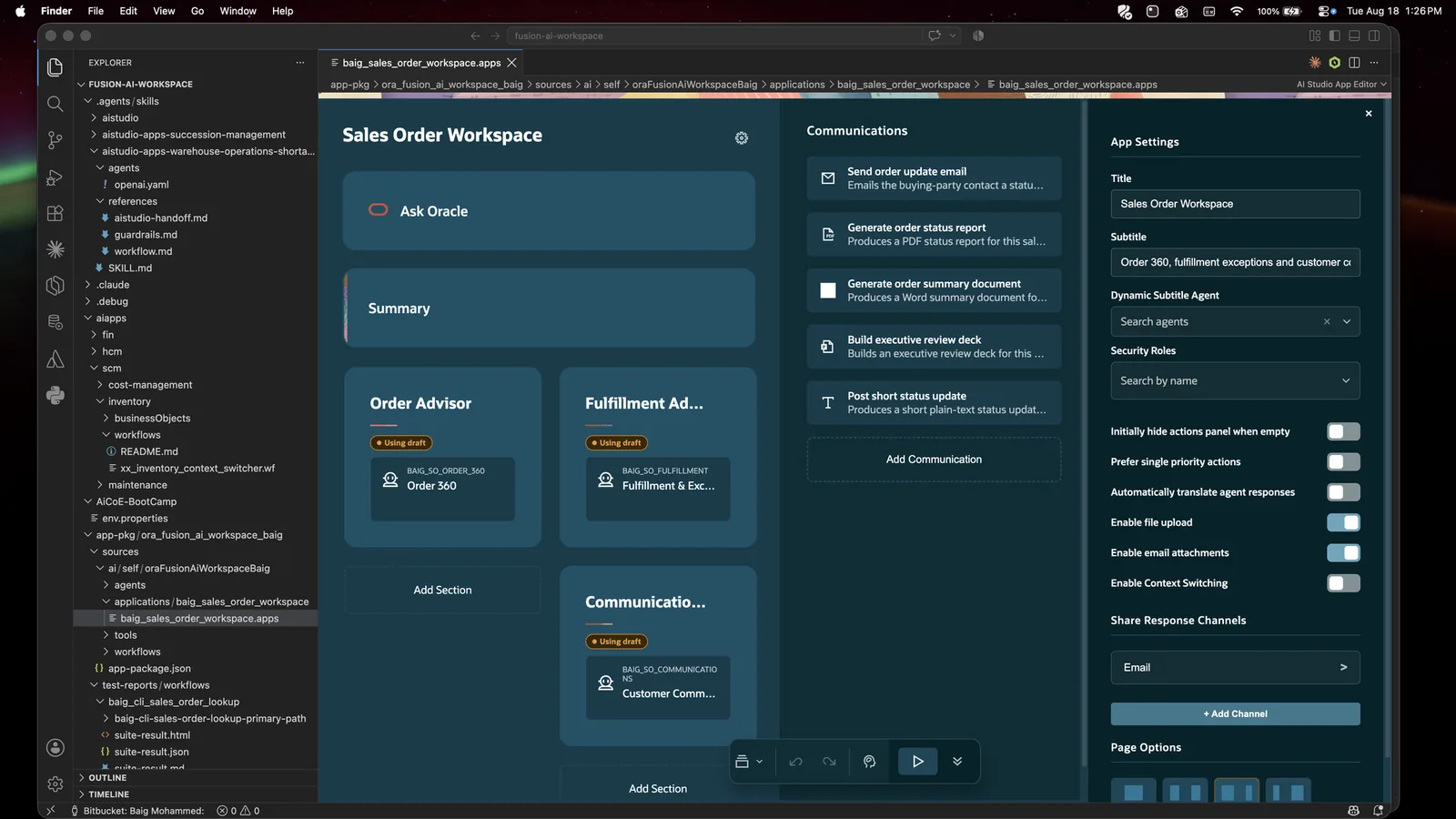Open the Source Control view

pos(56,140)
